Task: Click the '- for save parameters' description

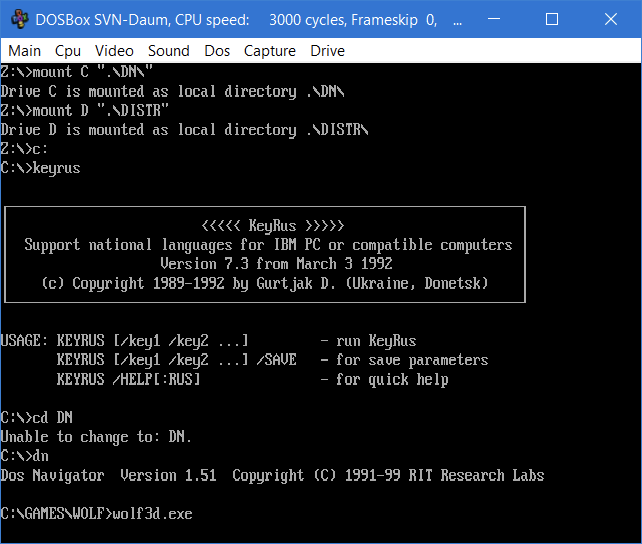Action: [404, 360]
